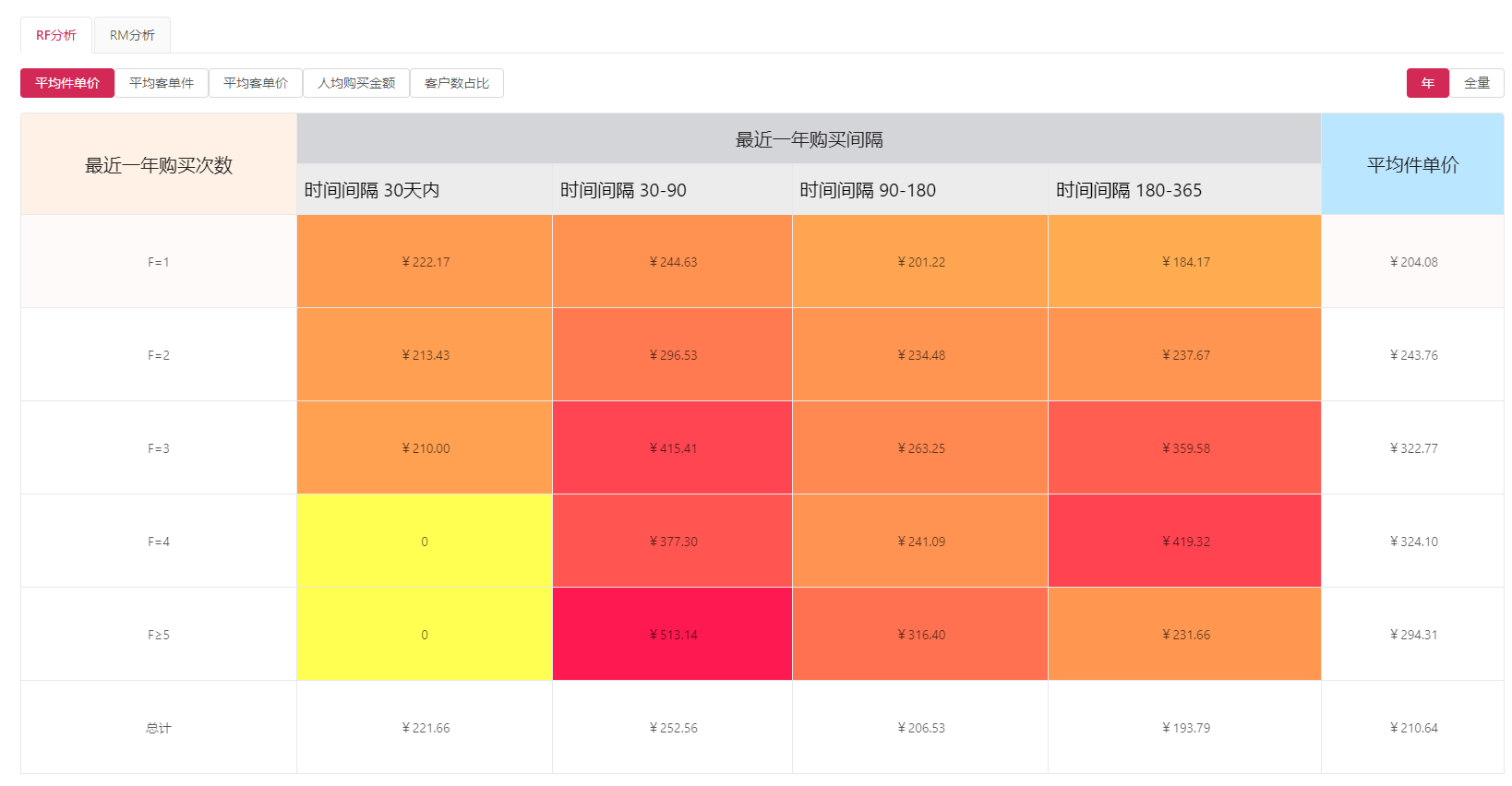Click the ¥231.66 cell

[x=1184, y=635]
